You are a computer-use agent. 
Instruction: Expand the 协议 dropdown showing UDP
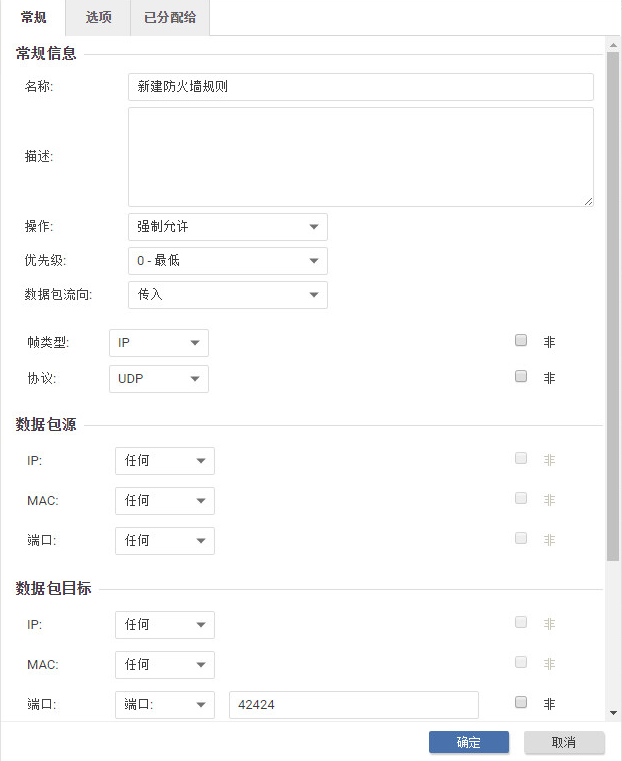click(158, 379)
